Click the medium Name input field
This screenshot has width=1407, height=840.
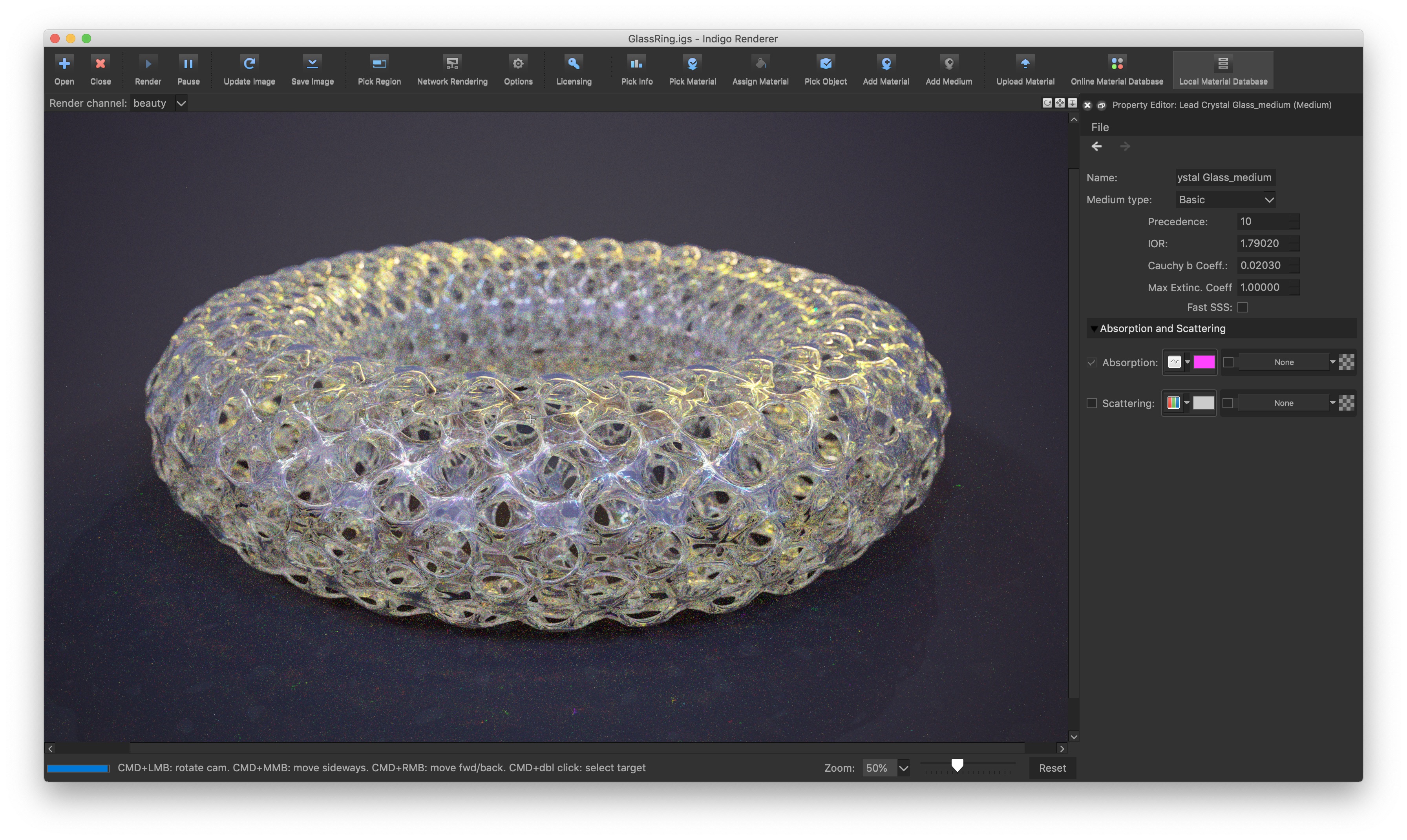1225,177
